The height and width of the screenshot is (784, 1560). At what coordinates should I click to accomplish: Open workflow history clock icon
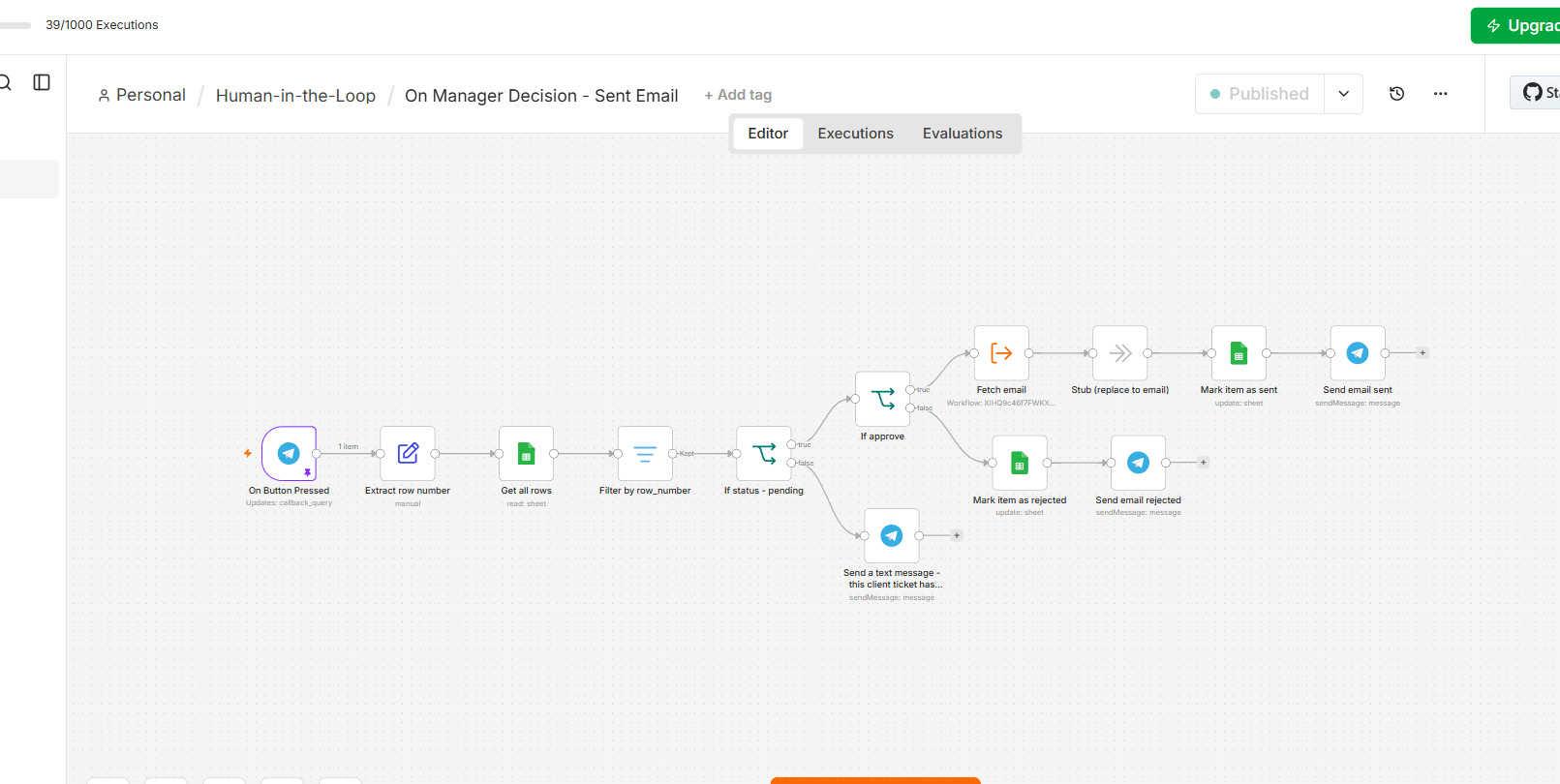pos(1396,94)
